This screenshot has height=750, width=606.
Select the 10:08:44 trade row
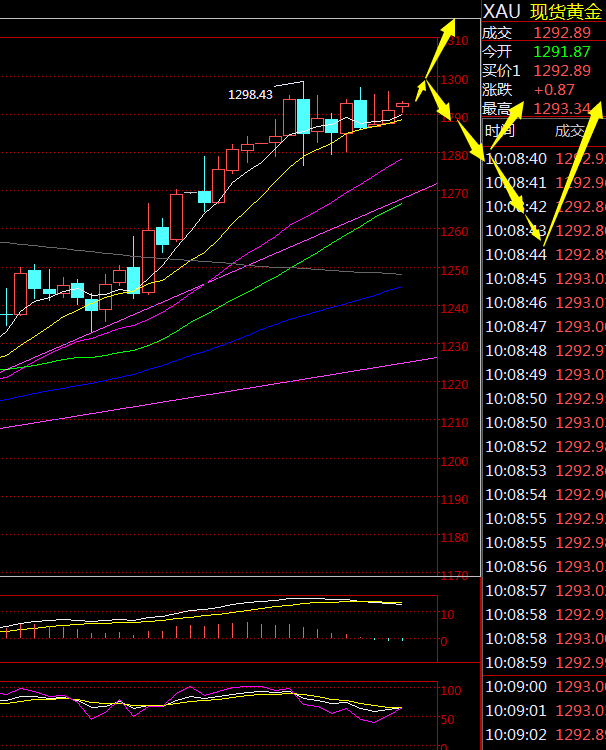(544, 254)
